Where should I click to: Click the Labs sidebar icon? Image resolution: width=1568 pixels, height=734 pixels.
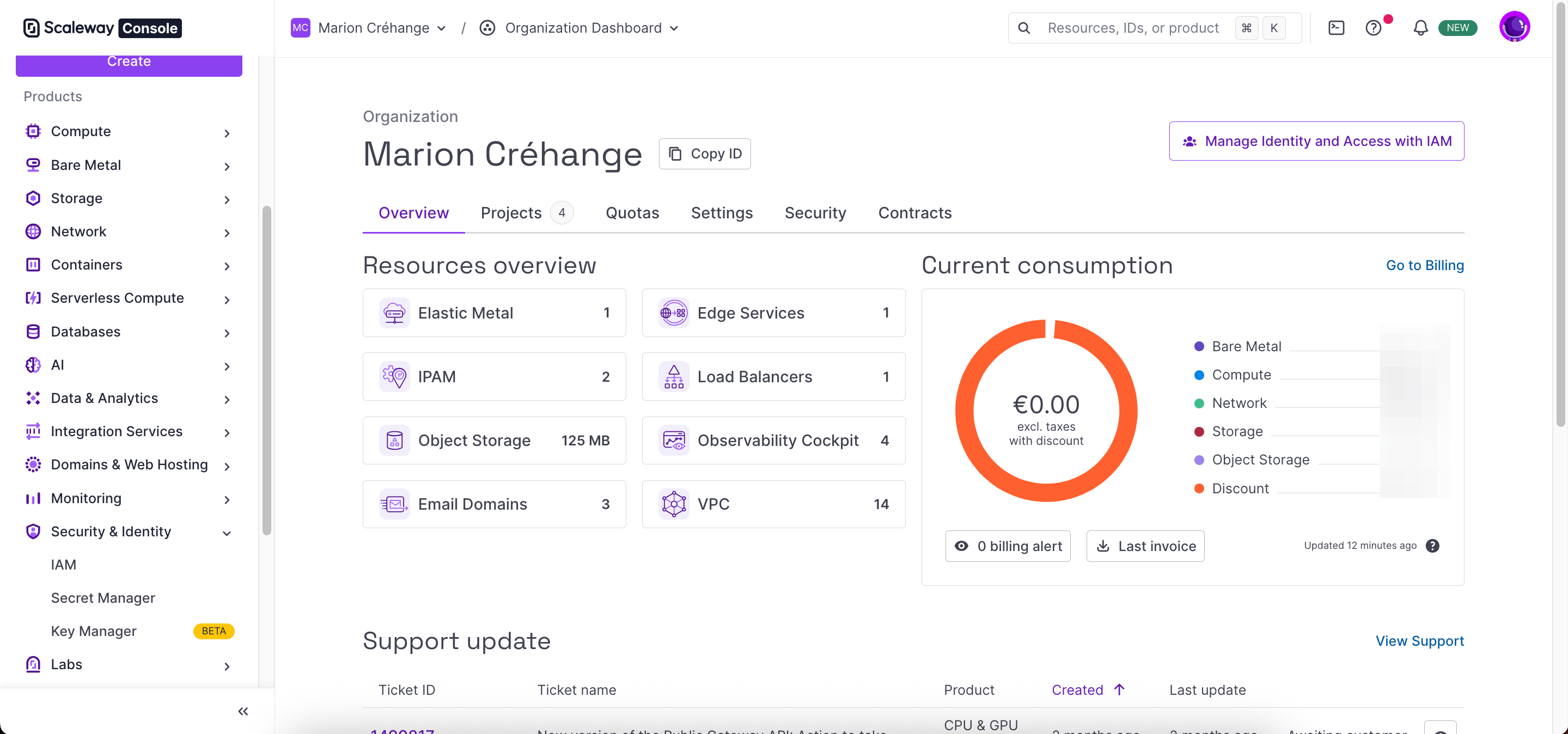click(x=33, y=664)
